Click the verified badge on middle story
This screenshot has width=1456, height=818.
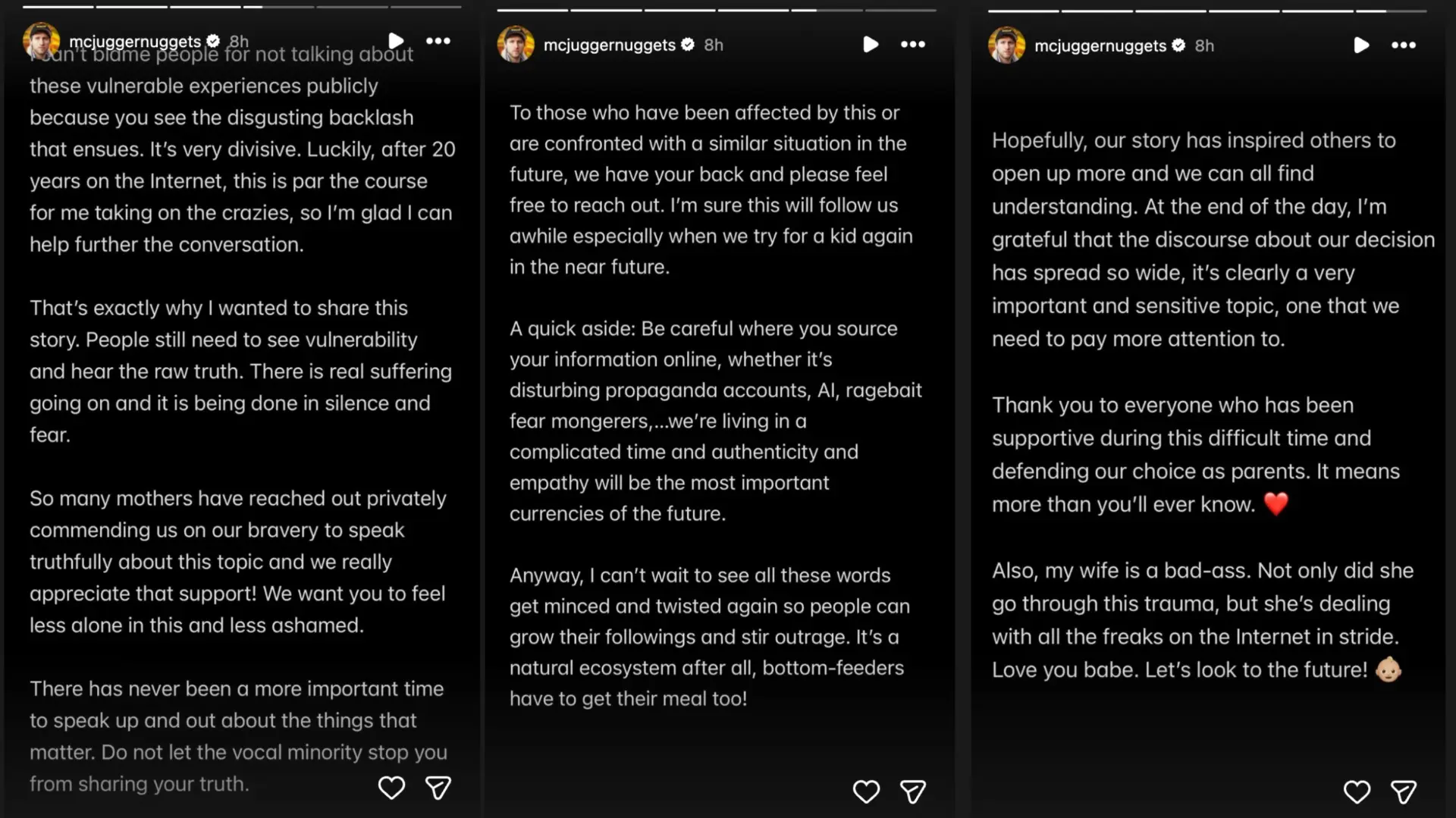(x=688, y=45)
